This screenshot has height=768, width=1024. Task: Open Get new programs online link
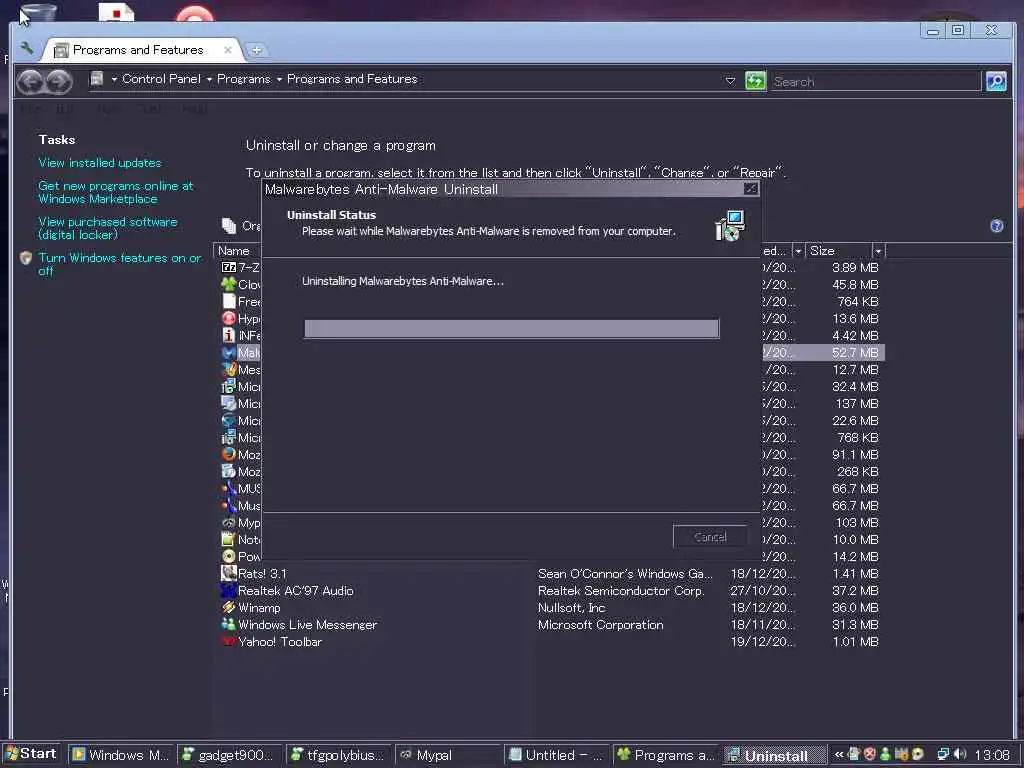coord(116,192)
